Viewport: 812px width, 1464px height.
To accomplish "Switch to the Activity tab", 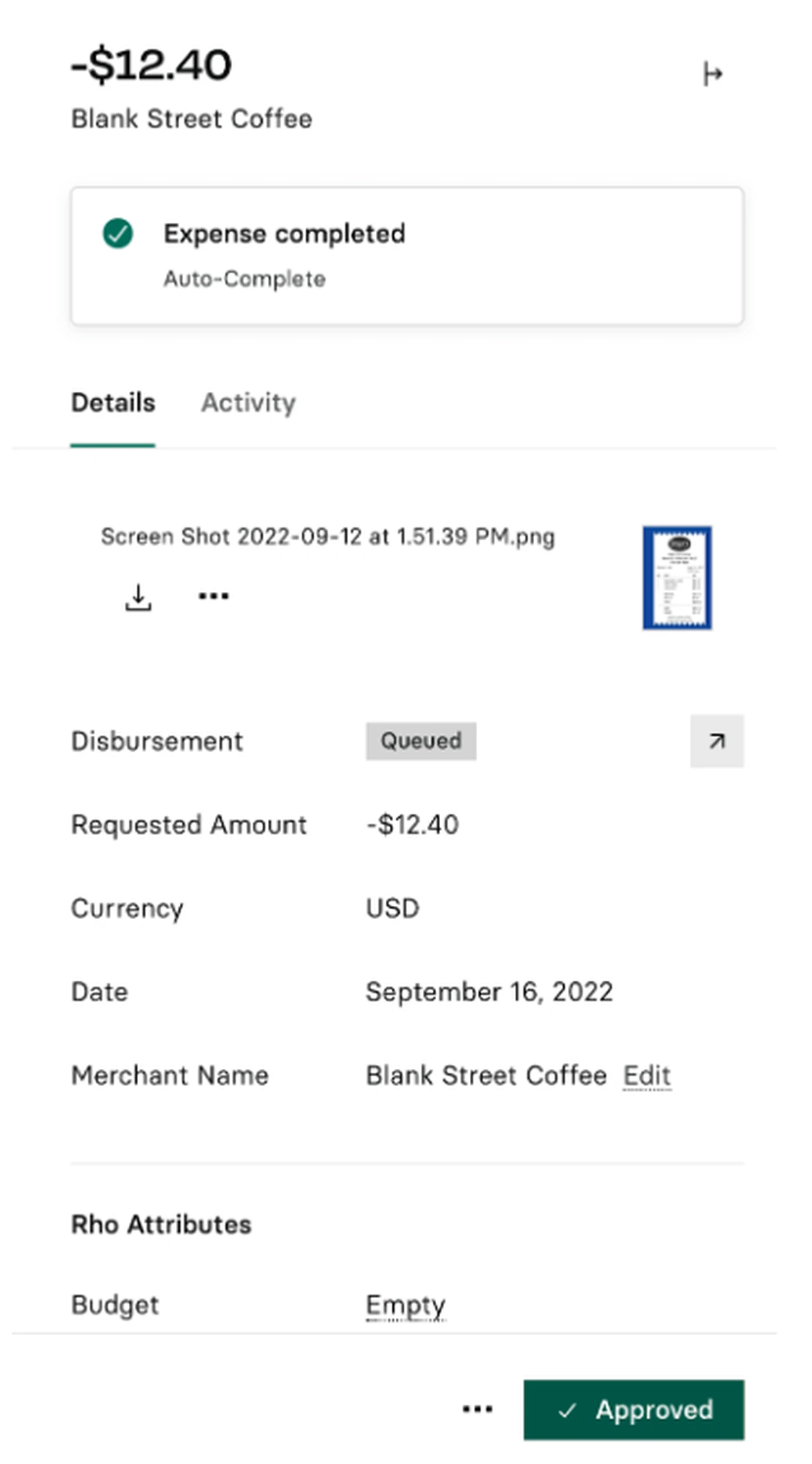I will 248,403.
